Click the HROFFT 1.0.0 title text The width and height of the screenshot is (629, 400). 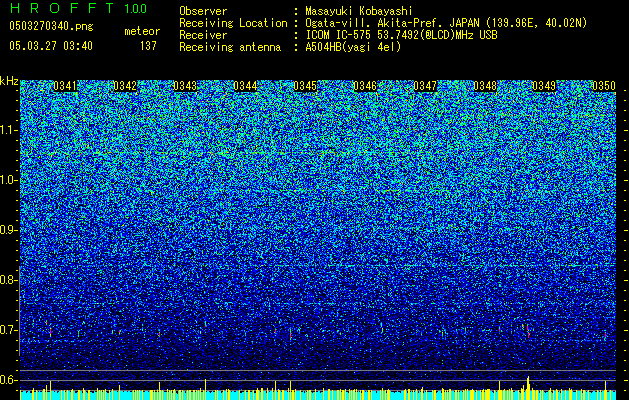78,8
